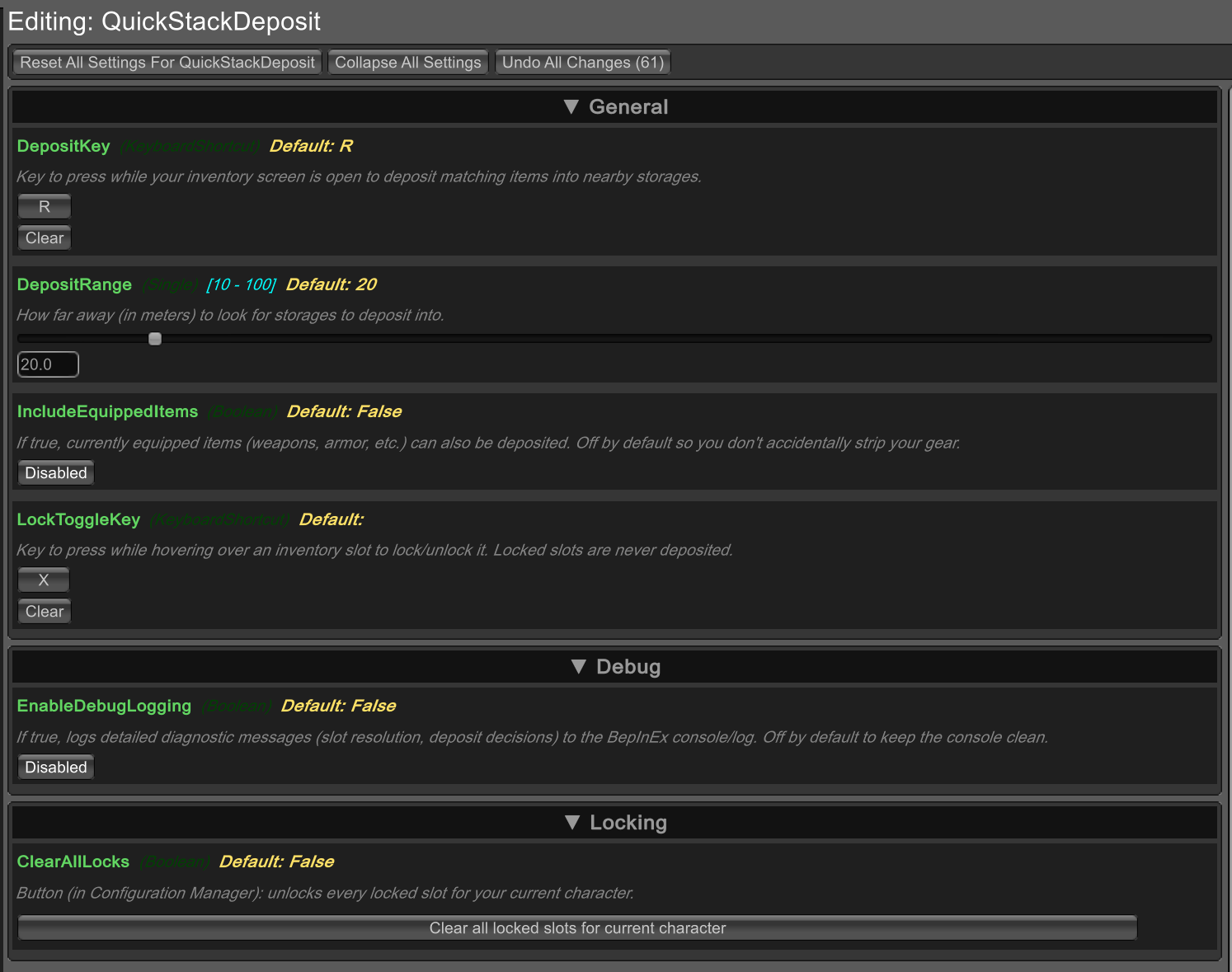Rebind the DepositKey R button
This screenshot has width=1232, height=972.
pos(45,207)
